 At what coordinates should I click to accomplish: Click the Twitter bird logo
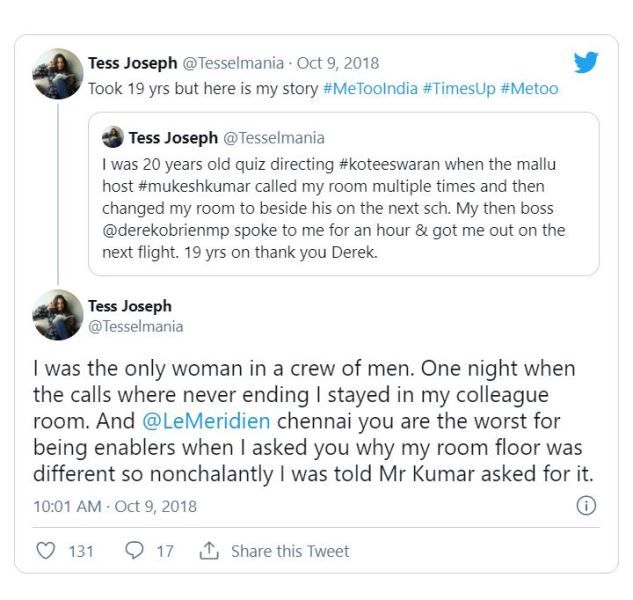[x=587, y=64]
